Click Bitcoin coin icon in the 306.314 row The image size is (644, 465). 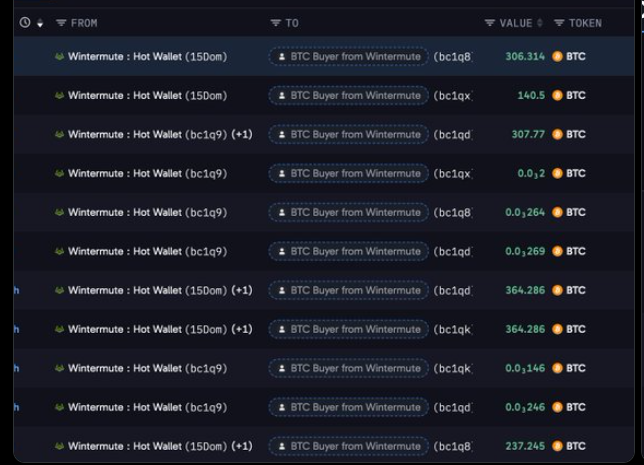click(557, 57)
